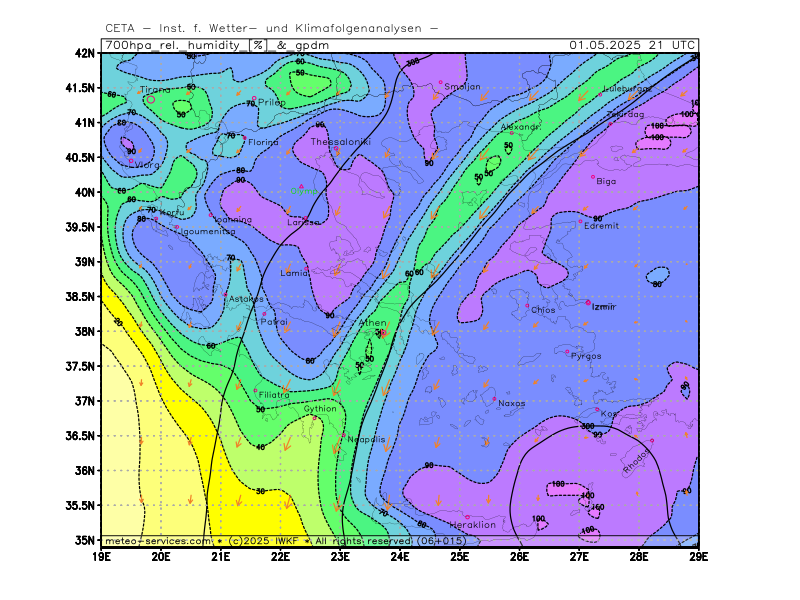
Task: Click the 23E longitude axis label
Action: [340, 557]
